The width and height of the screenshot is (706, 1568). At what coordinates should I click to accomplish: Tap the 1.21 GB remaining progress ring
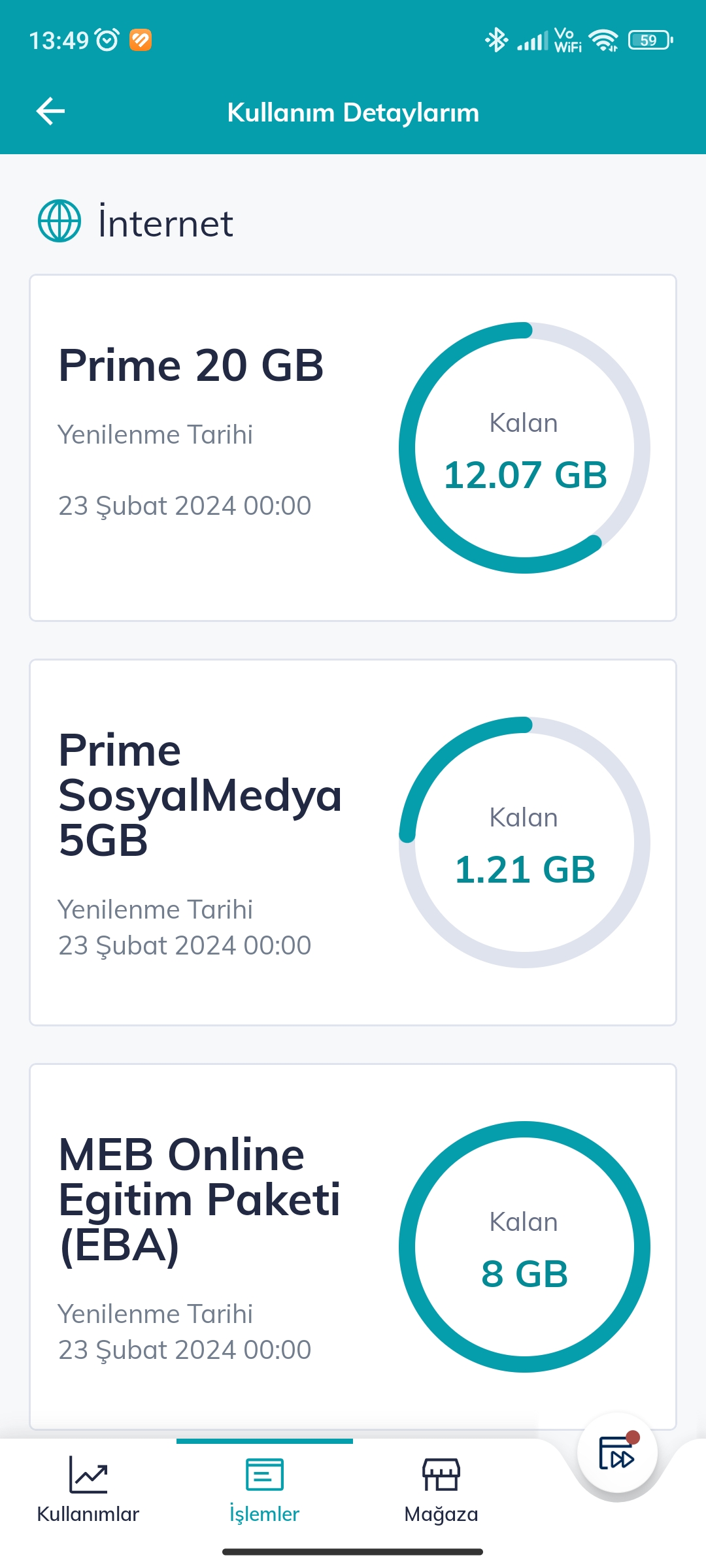point(524,843)
